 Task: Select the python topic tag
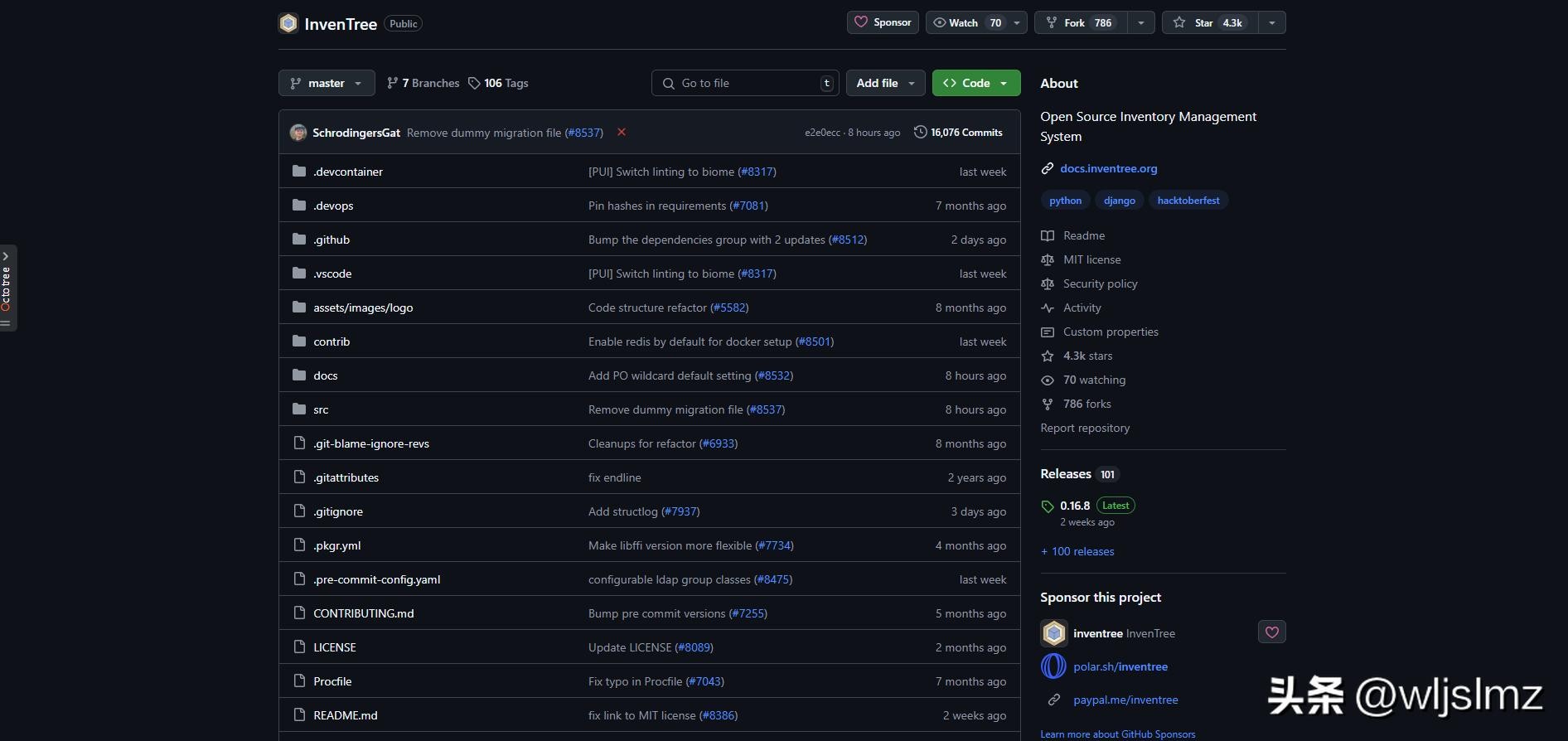1065,201
